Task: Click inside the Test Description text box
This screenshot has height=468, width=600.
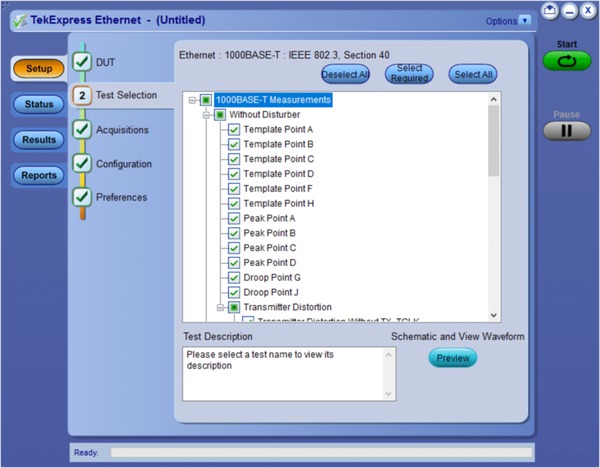Action: (279, 373)
